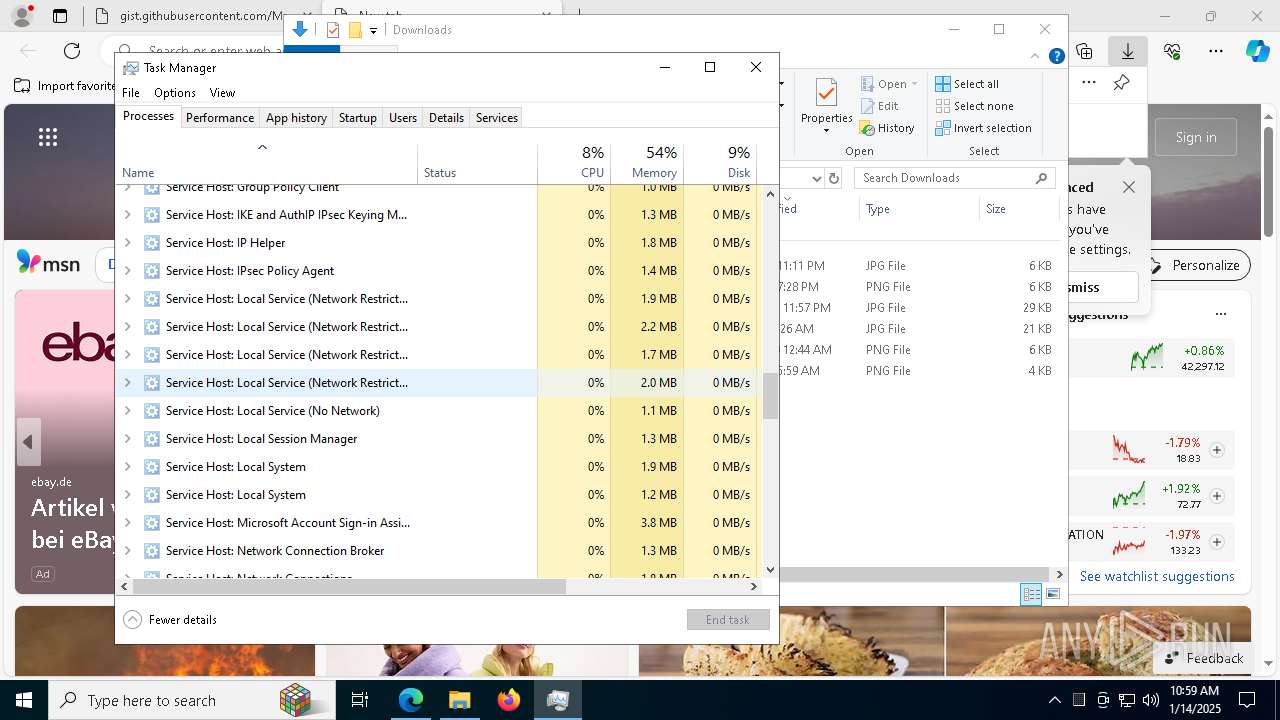Image resolution: width=1280 pixels, height=720 pixels.
Task: Open the Action Center notifications icon
Action: [x=1247, y=700]
